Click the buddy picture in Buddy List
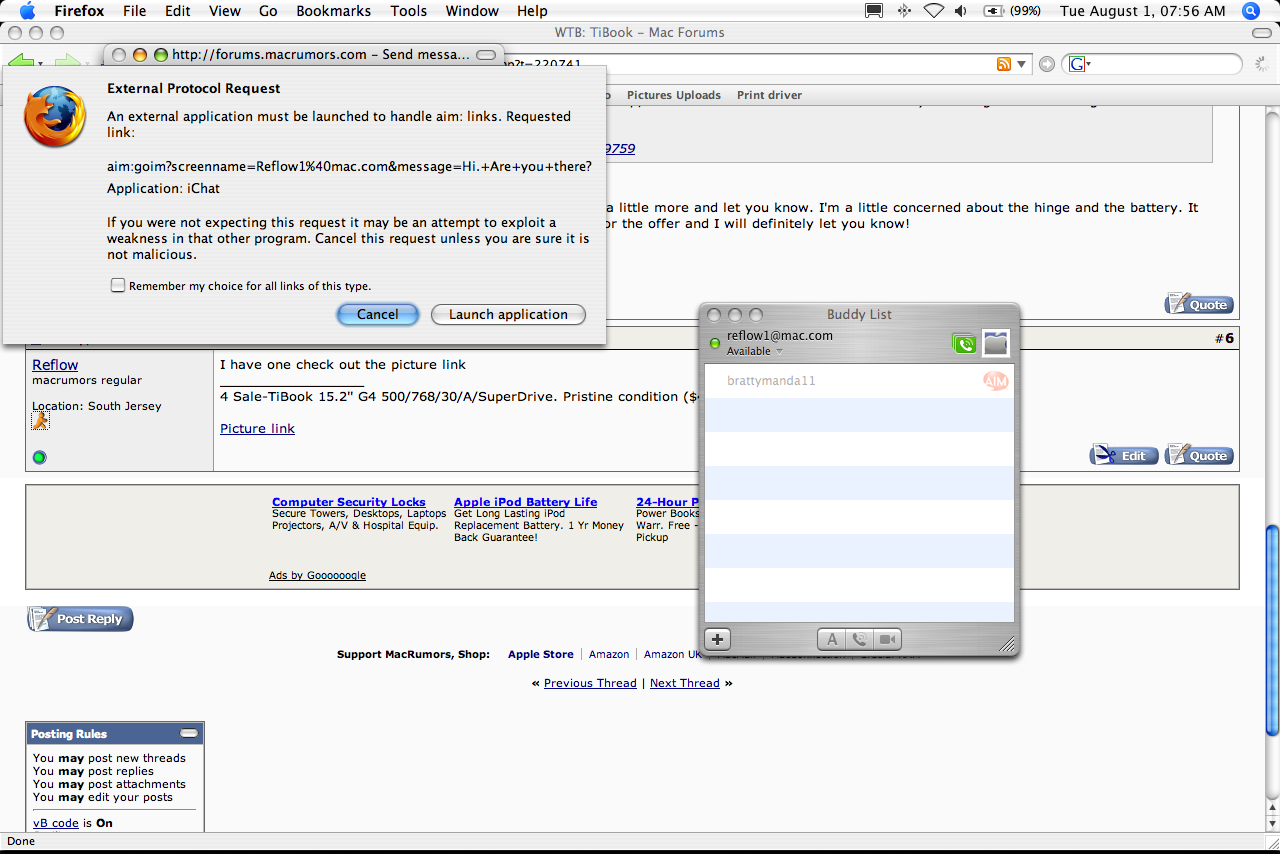This screenshot has width=1280, height=854. 995,343
